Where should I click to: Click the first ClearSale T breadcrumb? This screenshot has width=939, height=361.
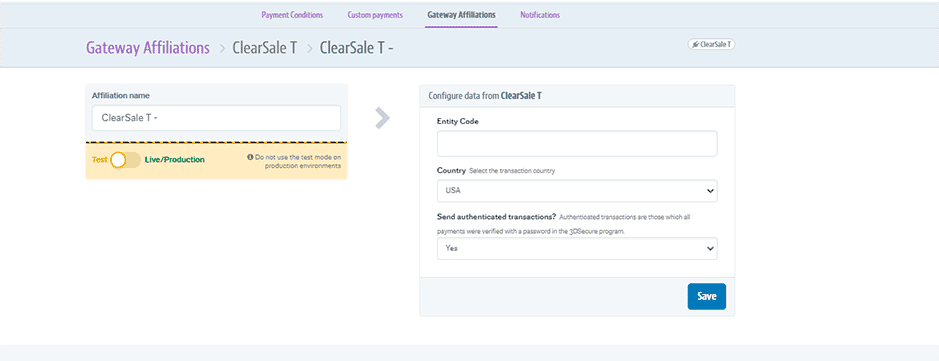[x=265, y=48]
